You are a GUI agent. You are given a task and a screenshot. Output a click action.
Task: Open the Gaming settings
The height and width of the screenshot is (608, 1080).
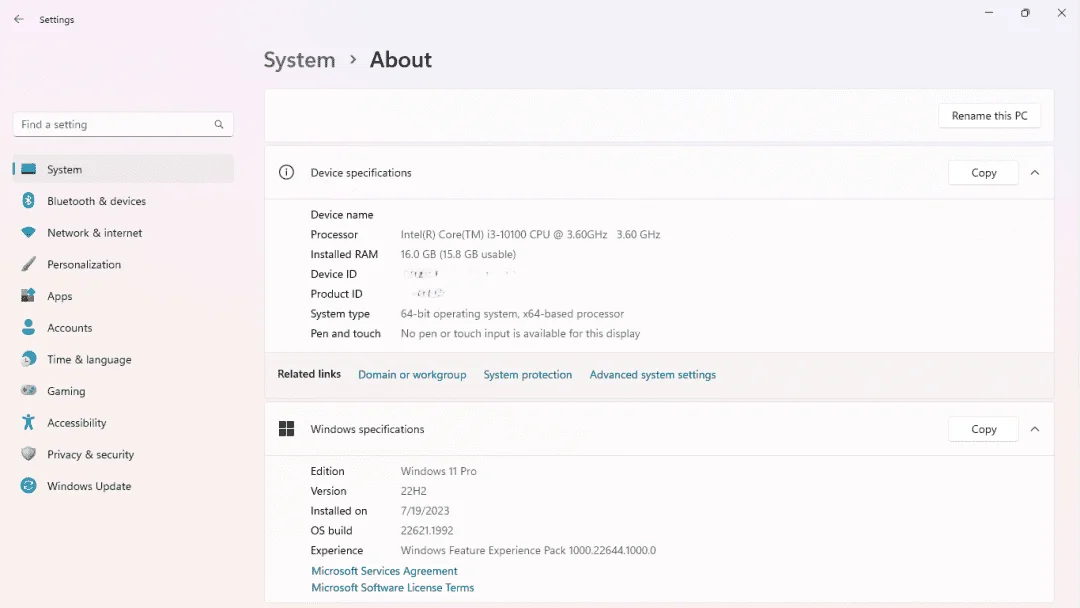click(x=123, y=391)
